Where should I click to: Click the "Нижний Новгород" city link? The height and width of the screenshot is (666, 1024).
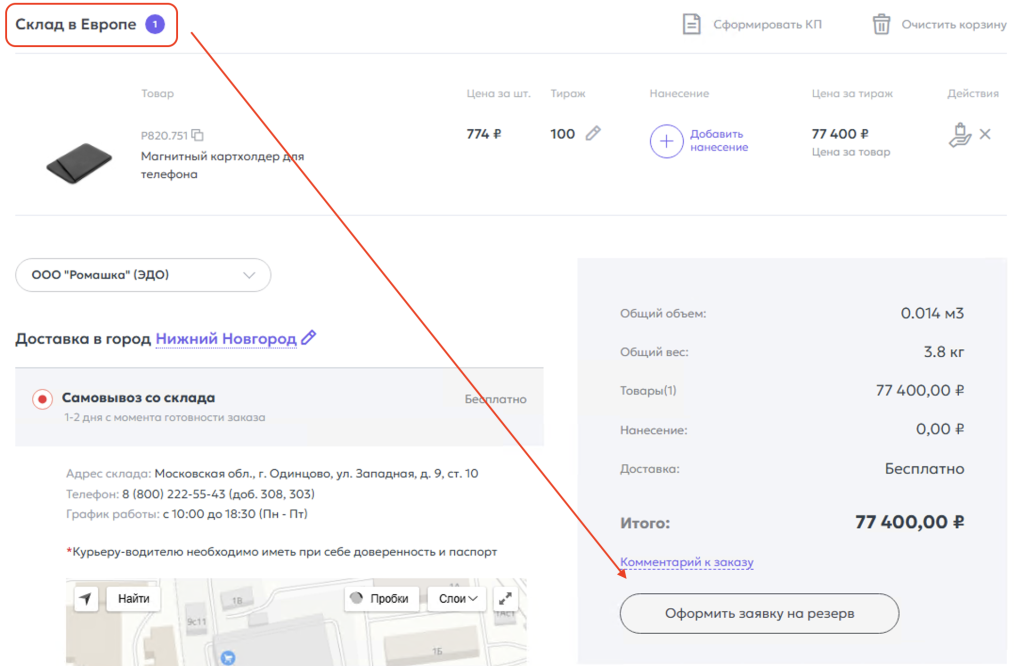(226, 339)
